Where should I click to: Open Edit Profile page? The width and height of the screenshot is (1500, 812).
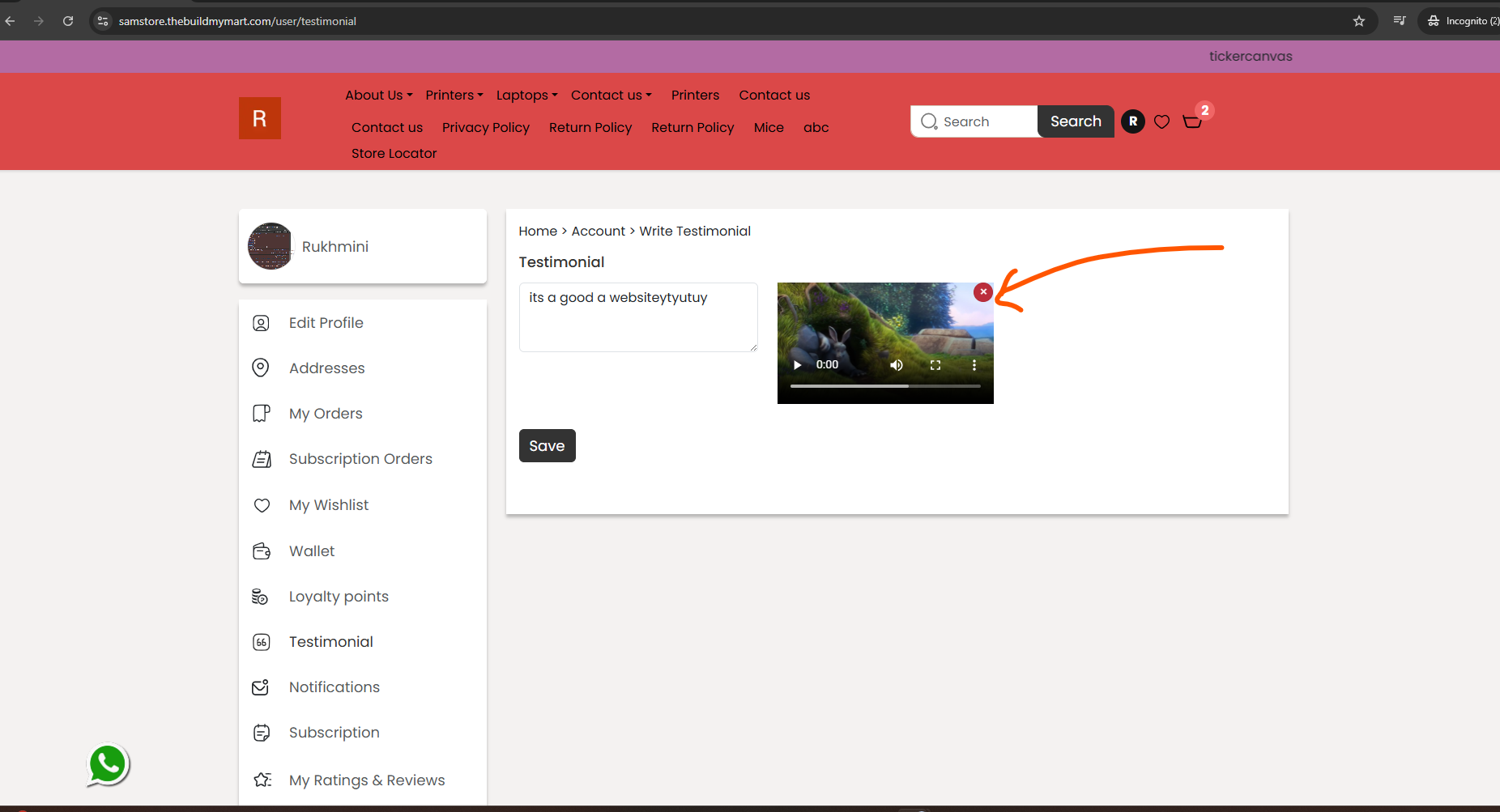[326, 323]
